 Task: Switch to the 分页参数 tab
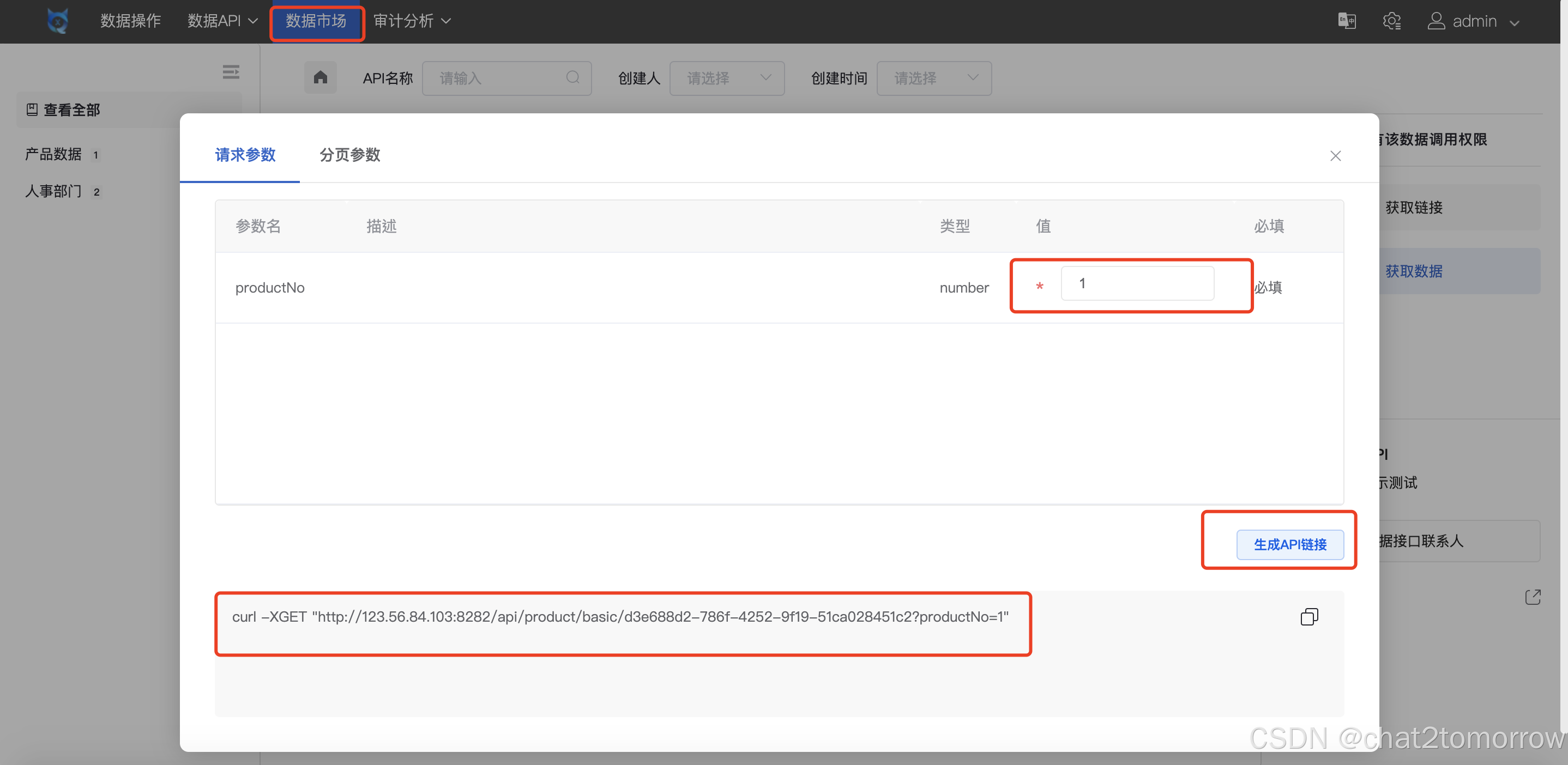pyautogui.click(x=349, y=154)
